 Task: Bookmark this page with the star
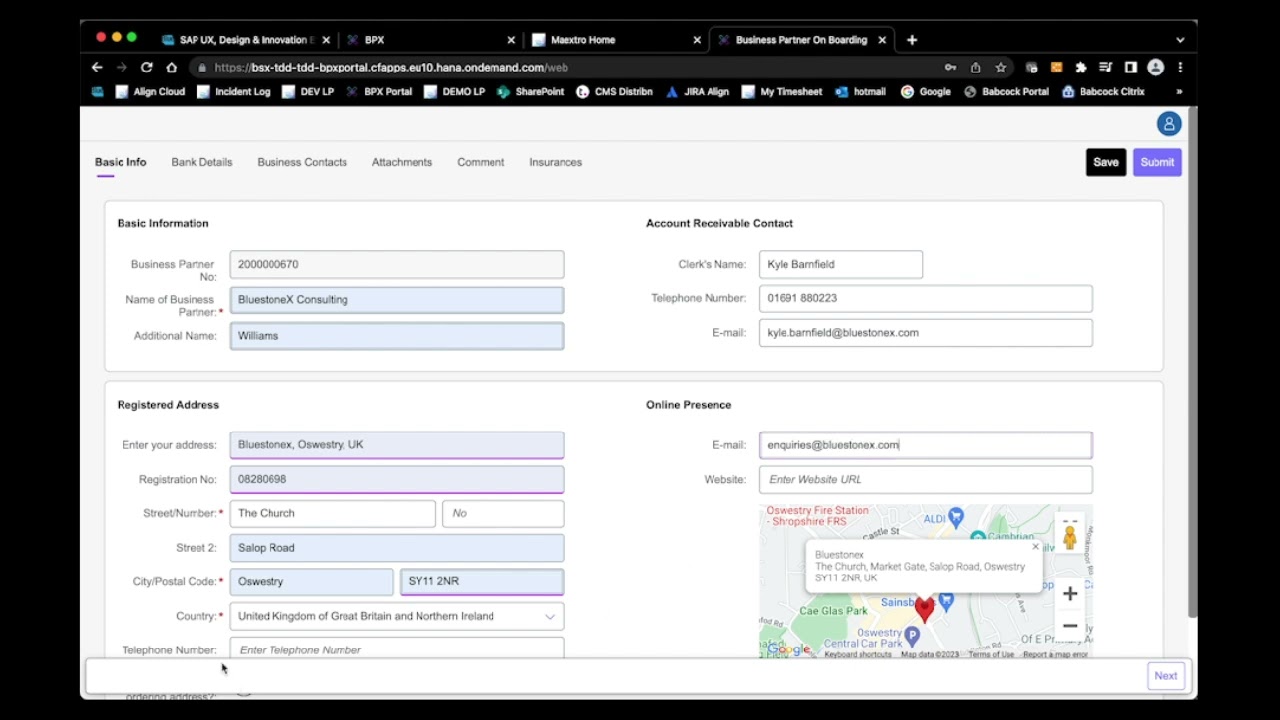[x=1000, y=67]
